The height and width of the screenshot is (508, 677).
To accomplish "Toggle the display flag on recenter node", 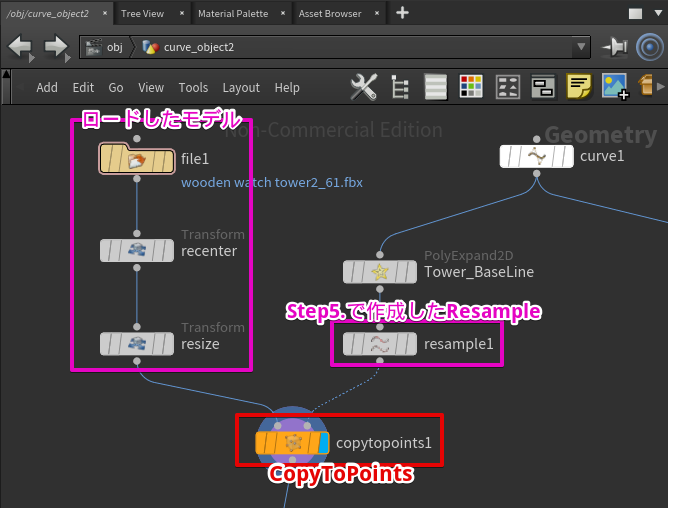I will tap(168, 250).
